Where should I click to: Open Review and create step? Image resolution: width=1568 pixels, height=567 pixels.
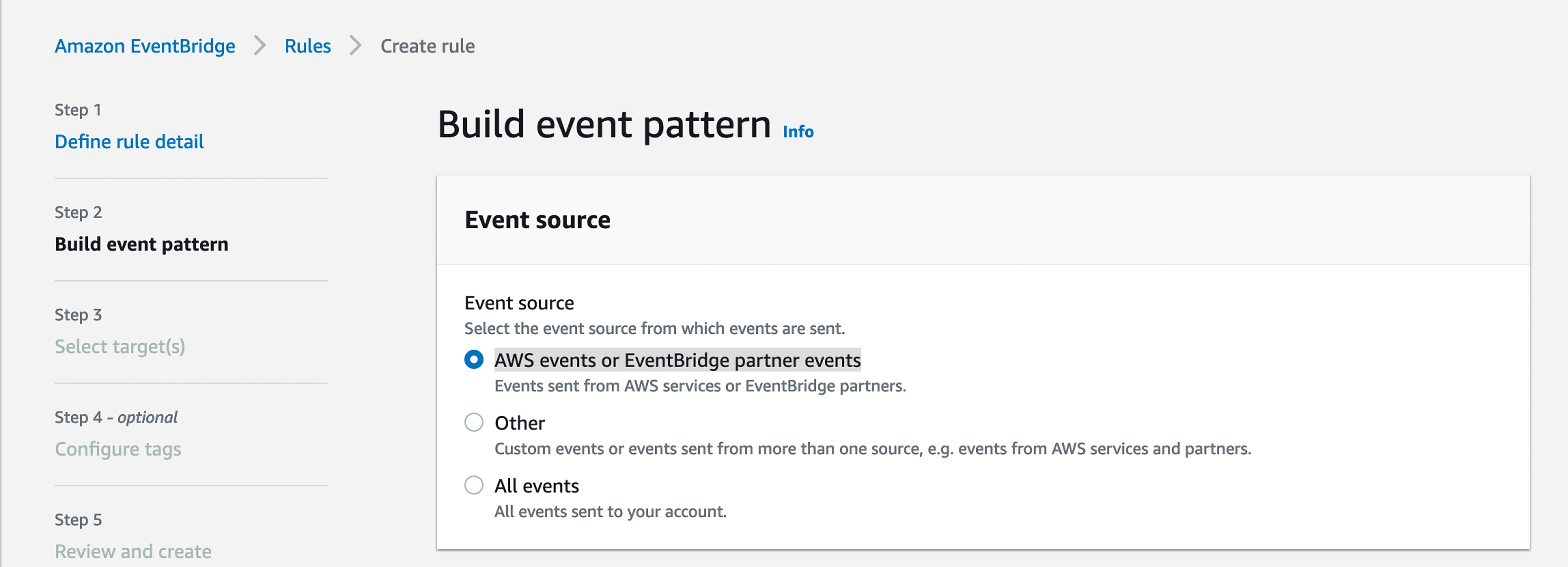click(x=133, y=551)
